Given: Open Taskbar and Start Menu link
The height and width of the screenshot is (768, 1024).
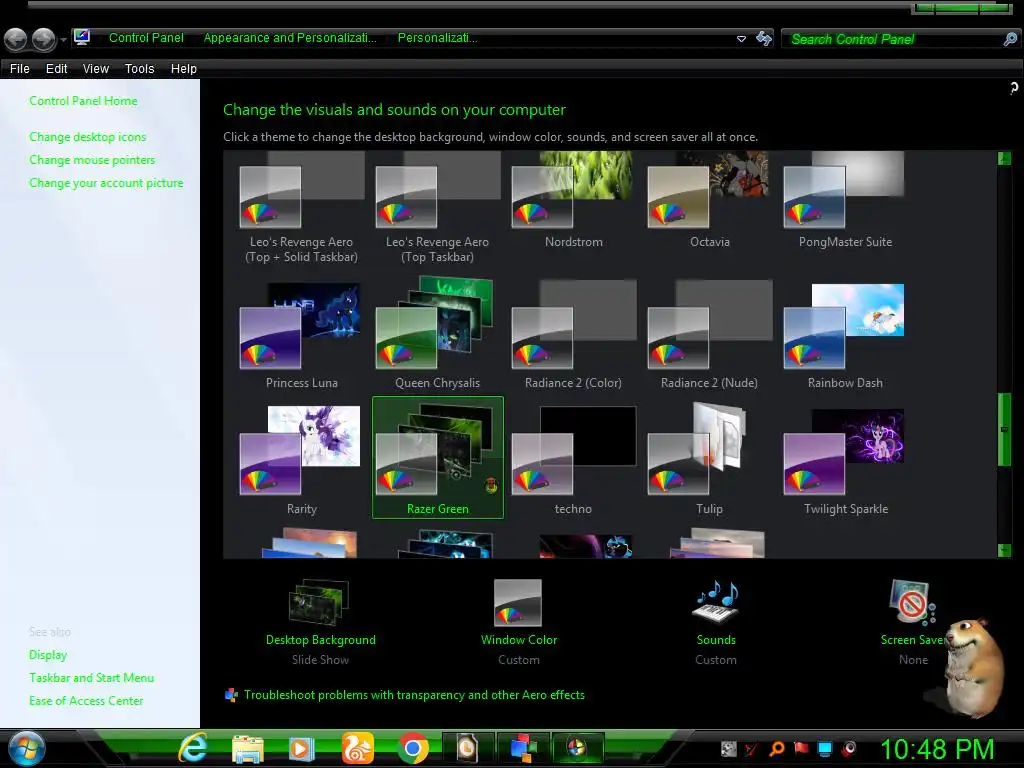Looking at the screenshot, I should tap(91, 678).
